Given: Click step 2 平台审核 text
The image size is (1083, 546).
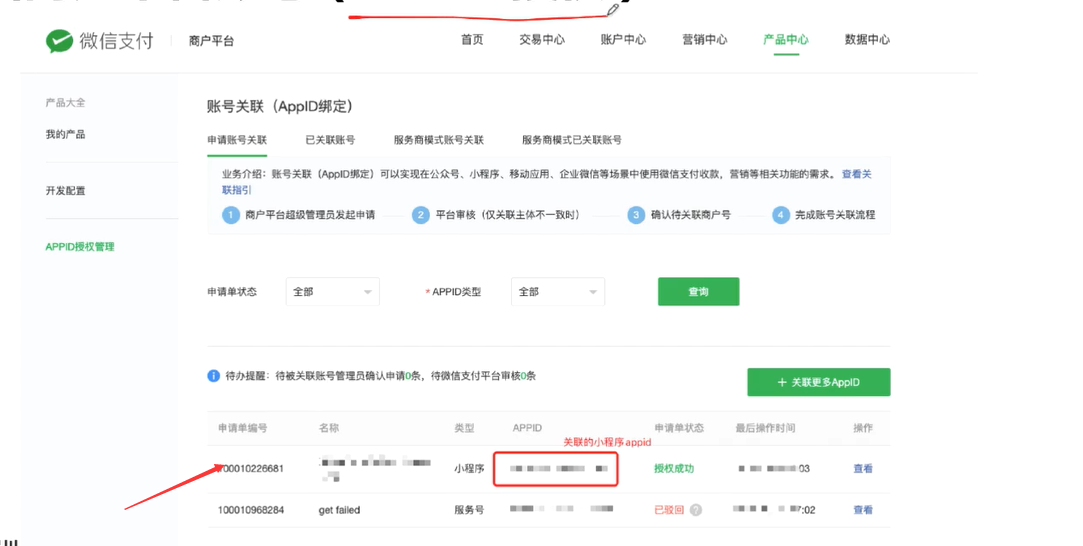Looking at the screenshot, I should (x=508, y=215).
